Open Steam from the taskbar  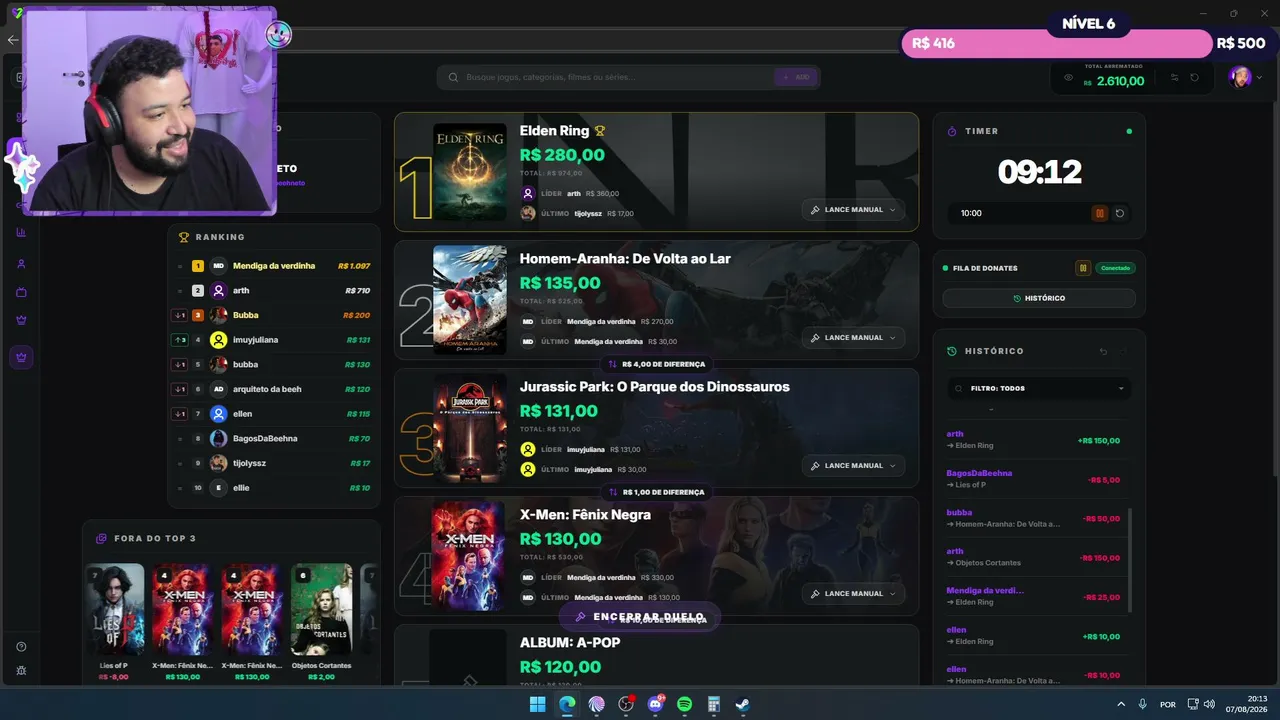point(744,704)
